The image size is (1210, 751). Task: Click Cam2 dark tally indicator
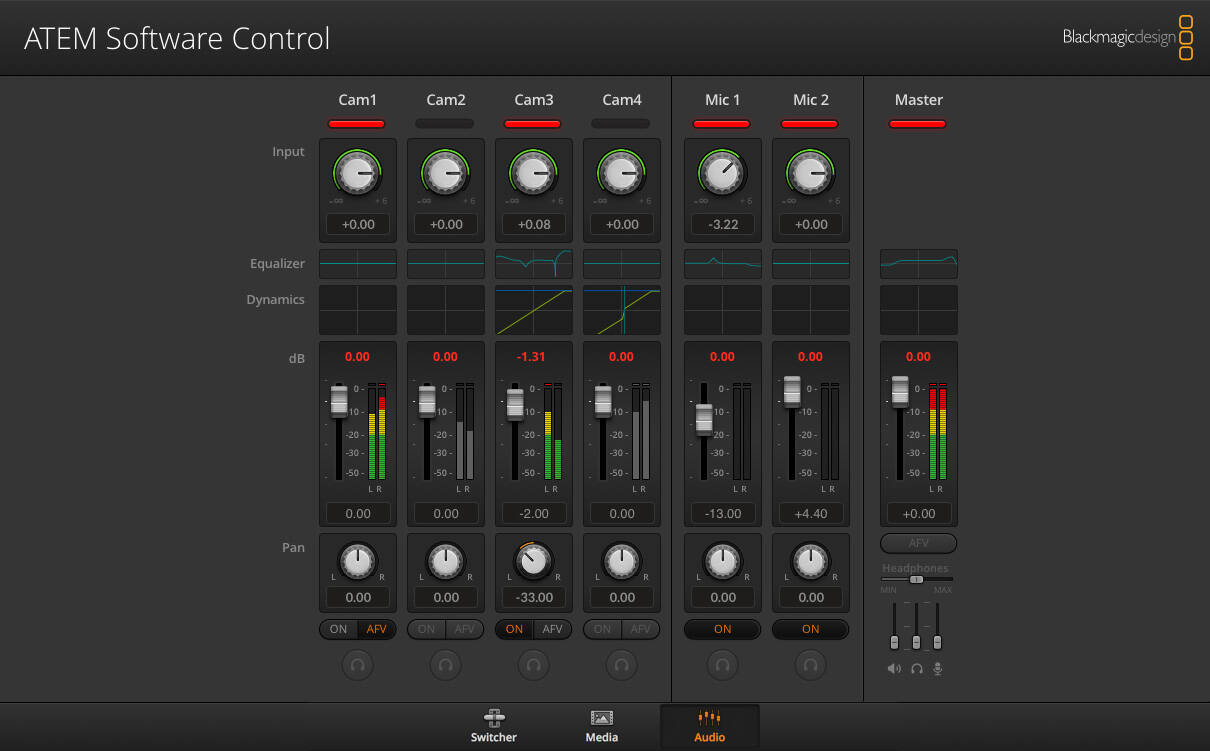point(445,124)
